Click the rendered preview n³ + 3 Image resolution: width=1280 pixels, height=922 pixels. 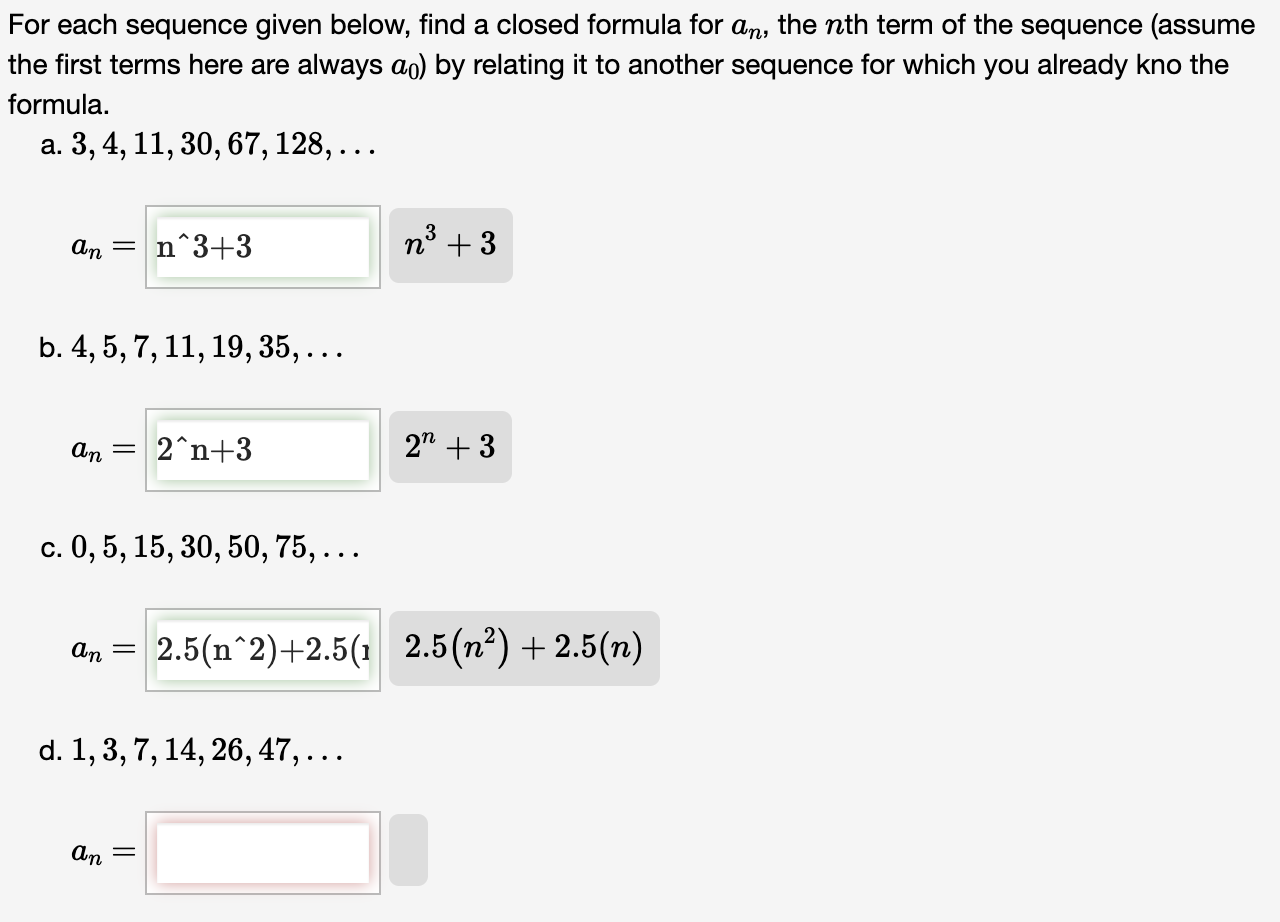[450, 245]
